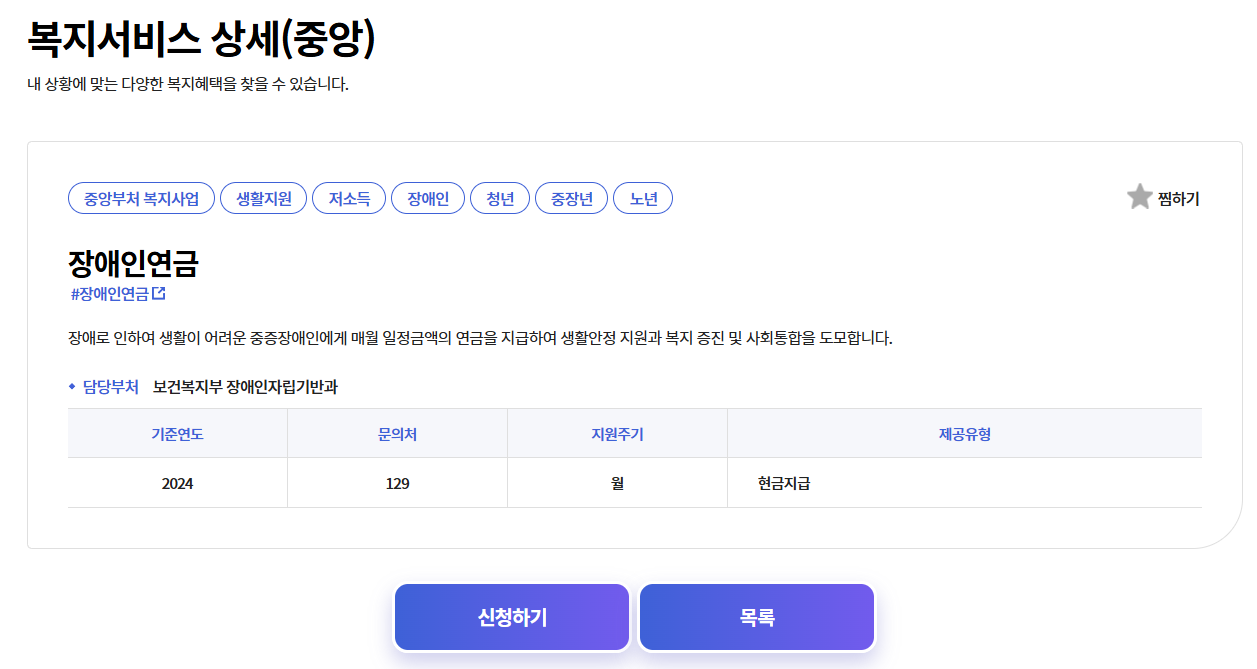Select the 생활지원 category chip

point(263,197)
